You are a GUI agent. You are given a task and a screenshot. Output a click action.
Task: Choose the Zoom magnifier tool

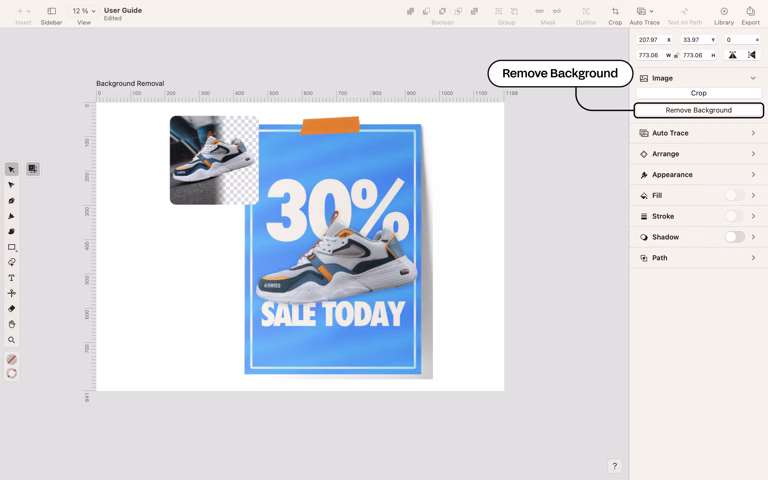coord(12,340)
